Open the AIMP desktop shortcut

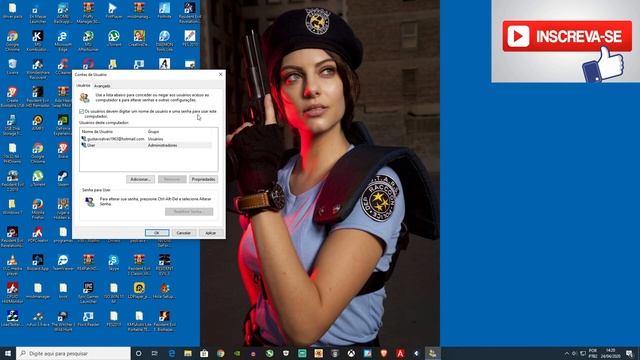tap(38, 122)
